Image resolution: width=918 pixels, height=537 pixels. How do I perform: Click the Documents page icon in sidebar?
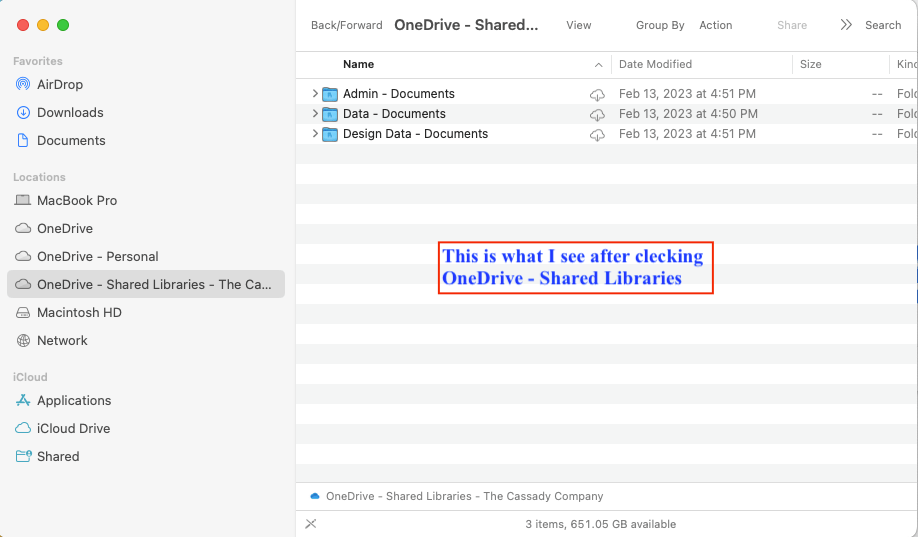[x=23, y=141]
